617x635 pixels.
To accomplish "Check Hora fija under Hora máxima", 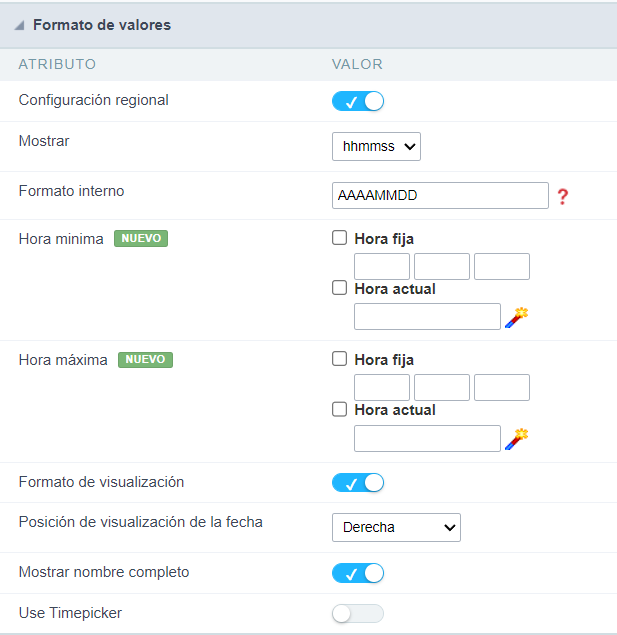I will click(x=340, y=359).
